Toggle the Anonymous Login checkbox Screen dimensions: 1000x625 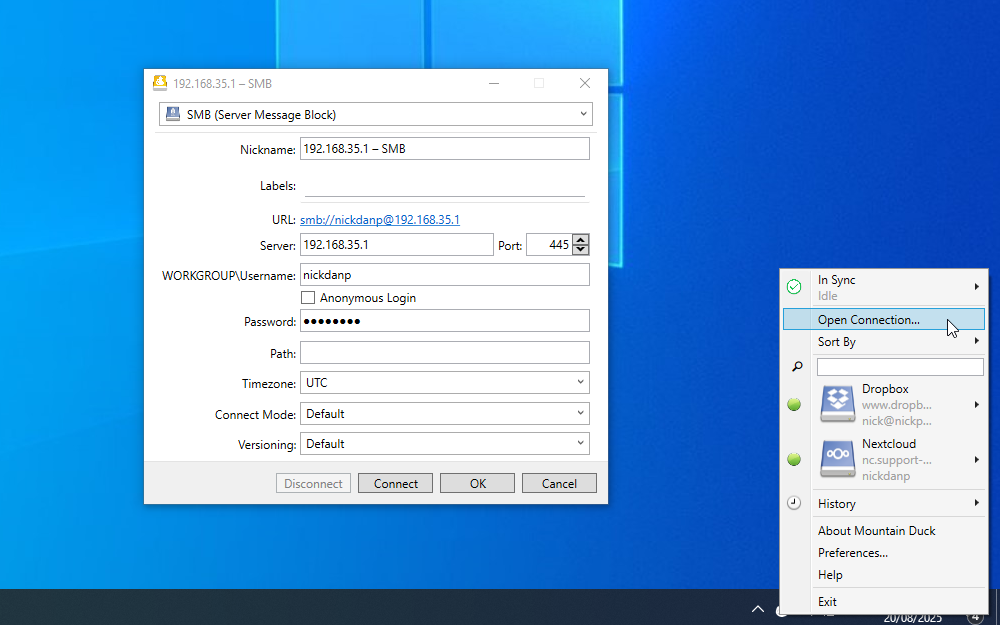(308, 298)
